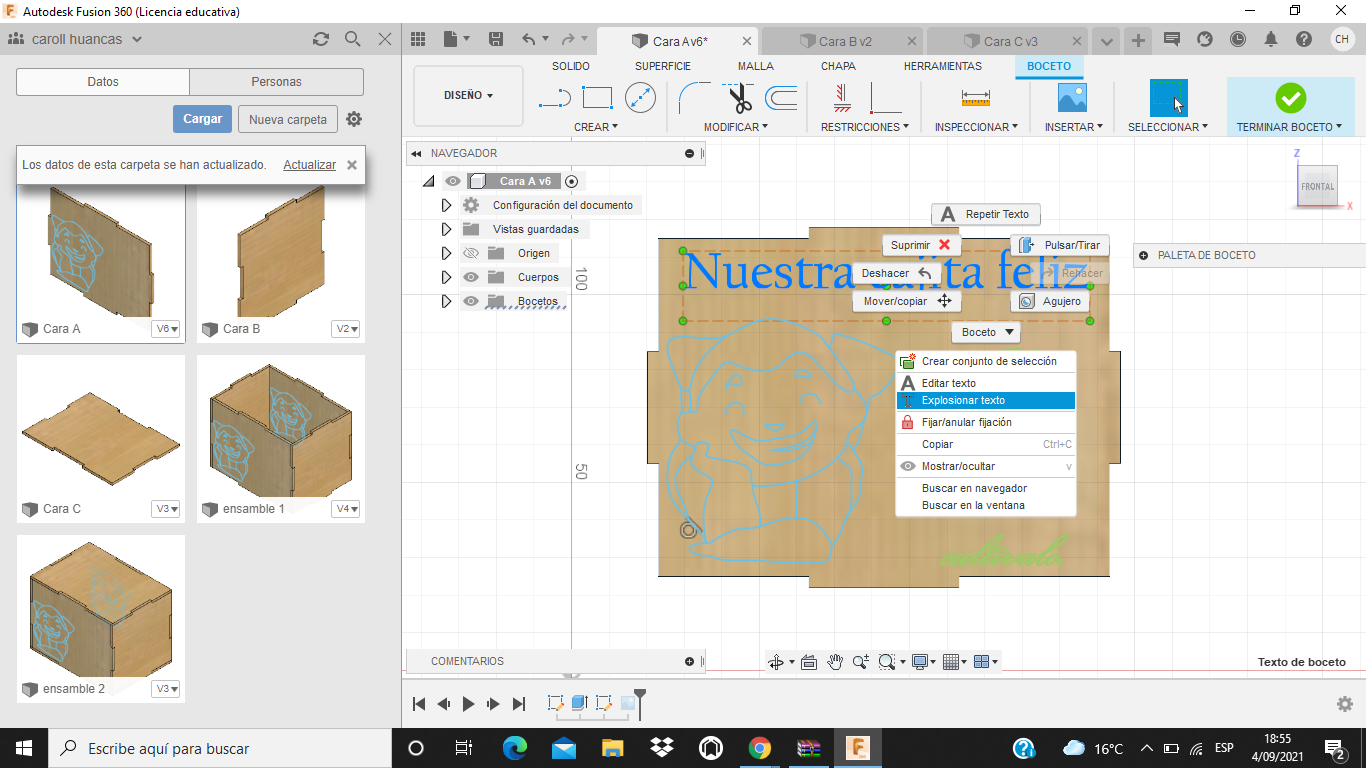Click the green Finish Sketch checkmark
This screenshot has width=1366, height=768.
tap(1290, 98)
